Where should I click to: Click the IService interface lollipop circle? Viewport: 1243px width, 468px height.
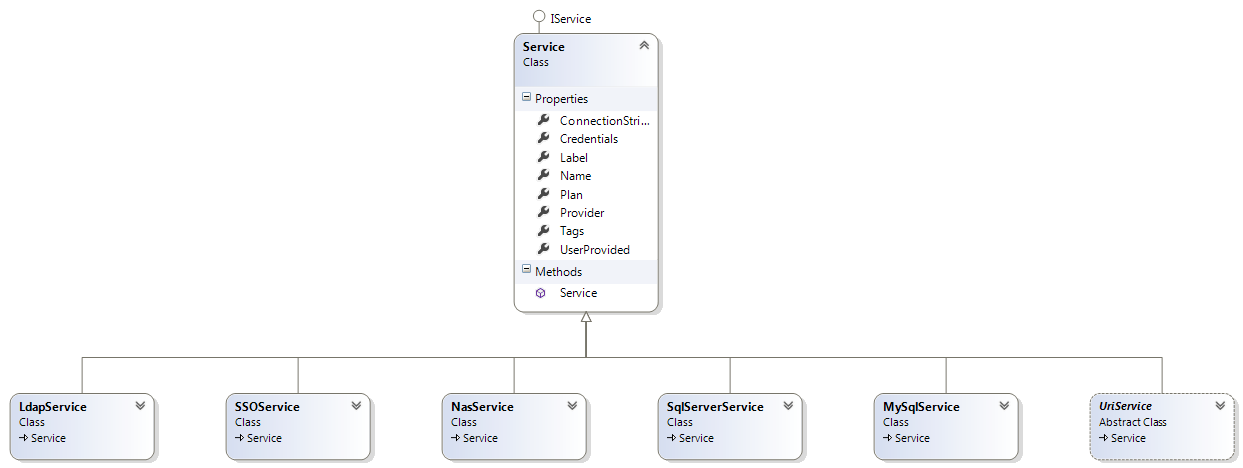[x=539, y=17]
